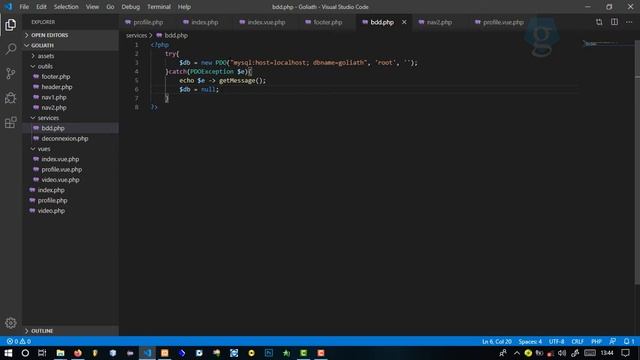Open the Help menu

pyautogui.click(x=184, y=7)
